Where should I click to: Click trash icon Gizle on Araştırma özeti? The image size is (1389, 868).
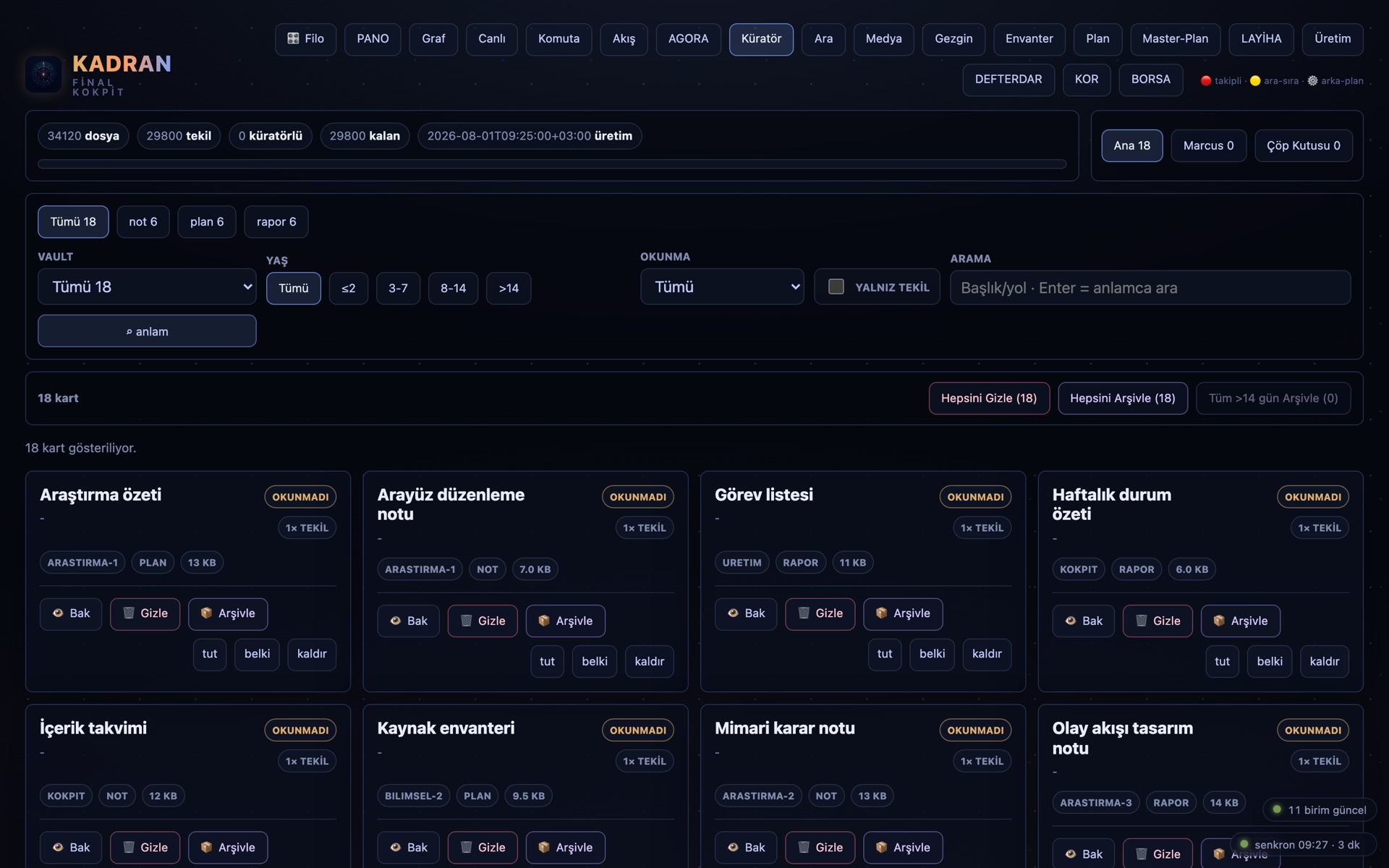[145, 613]
